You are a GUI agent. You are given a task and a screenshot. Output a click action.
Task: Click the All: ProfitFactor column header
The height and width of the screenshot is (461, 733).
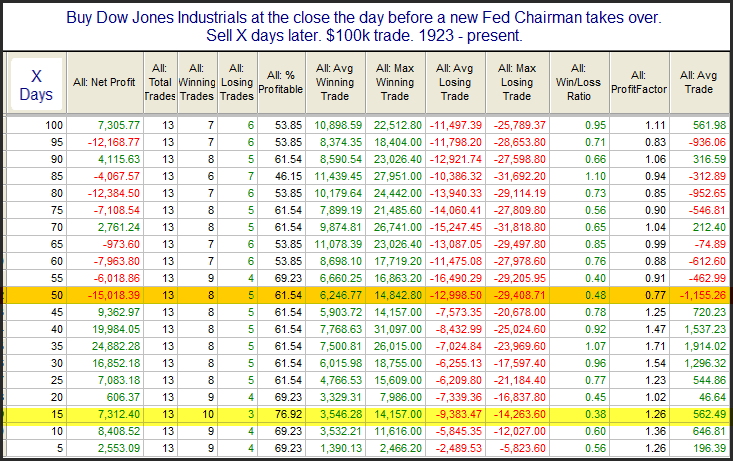pyautogui.click(x=639, y=82)
